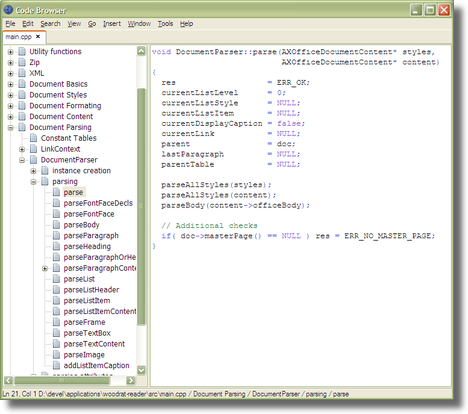Open the View menu
The image size is (468, 414).
tap(74, 24)
